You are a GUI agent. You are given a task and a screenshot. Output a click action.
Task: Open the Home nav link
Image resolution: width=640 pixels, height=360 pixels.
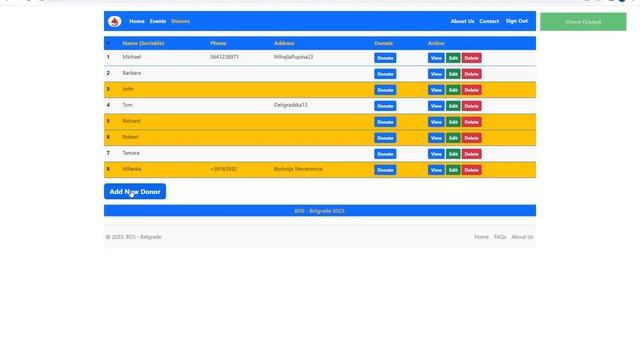point(137,21)
